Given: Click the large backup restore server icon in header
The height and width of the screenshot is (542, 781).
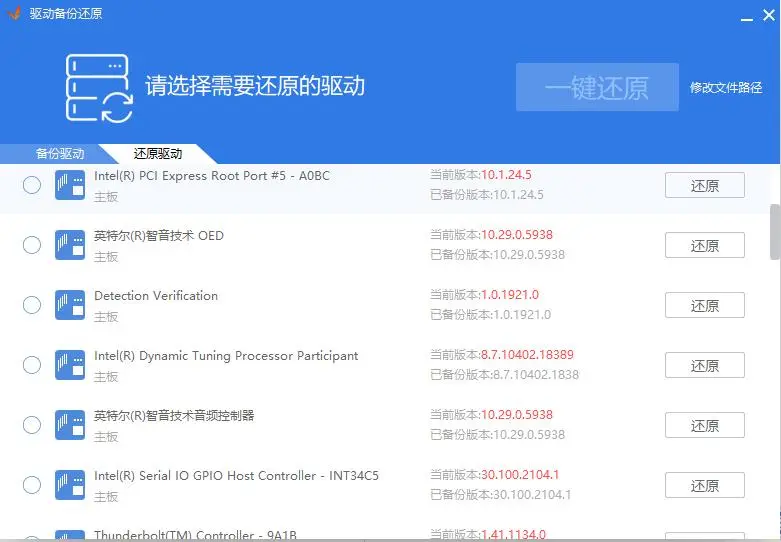Looking at the screenshot, I should coord(99,88).
